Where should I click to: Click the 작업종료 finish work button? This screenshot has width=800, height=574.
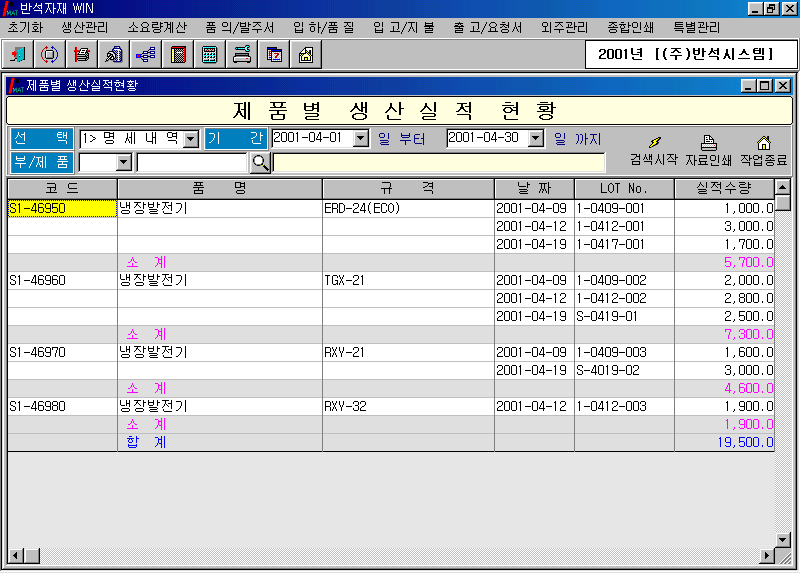pos(763,150)
